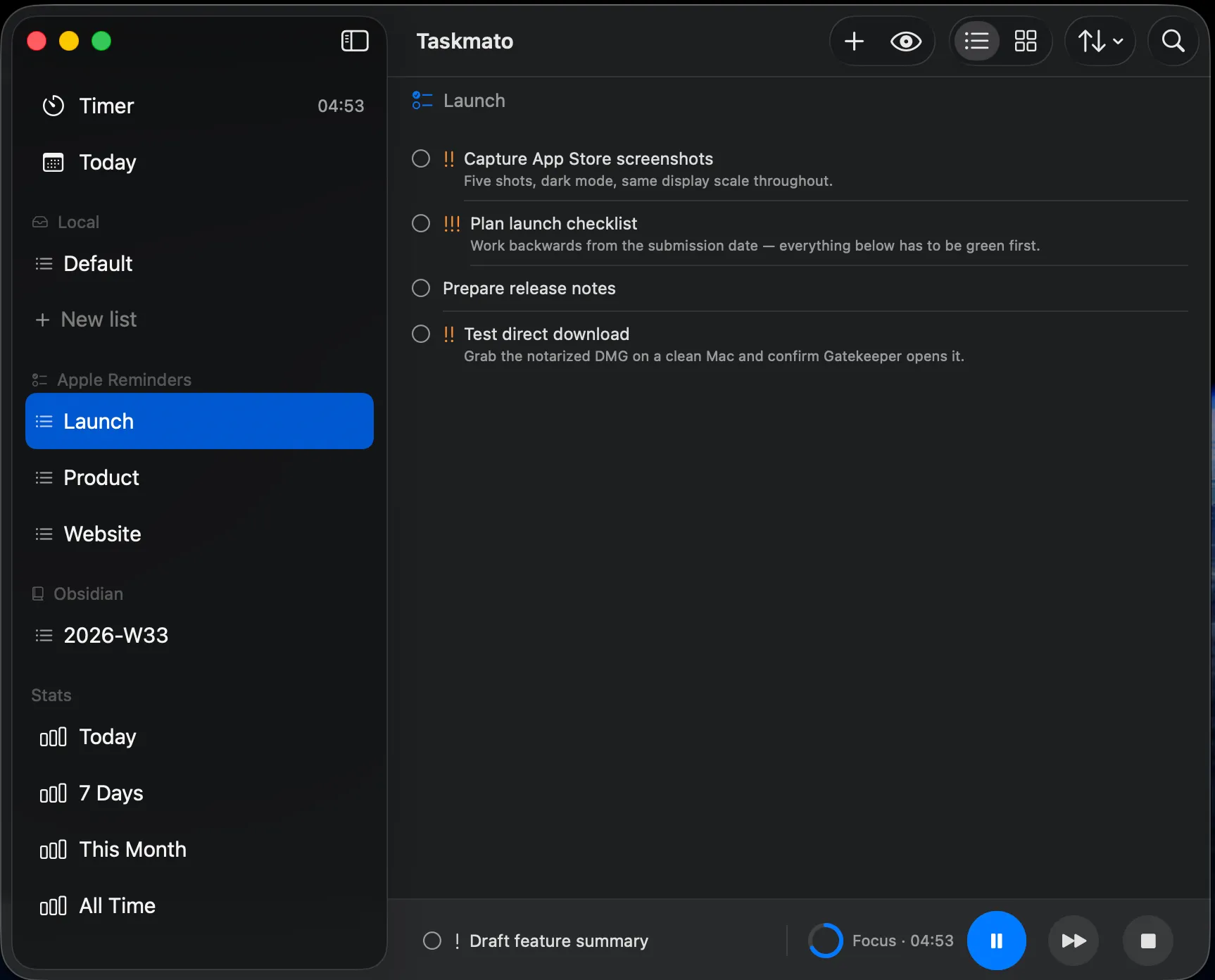1215x980 pixels.
Task: Click list icon beside Product
Action: pos(44,478)
